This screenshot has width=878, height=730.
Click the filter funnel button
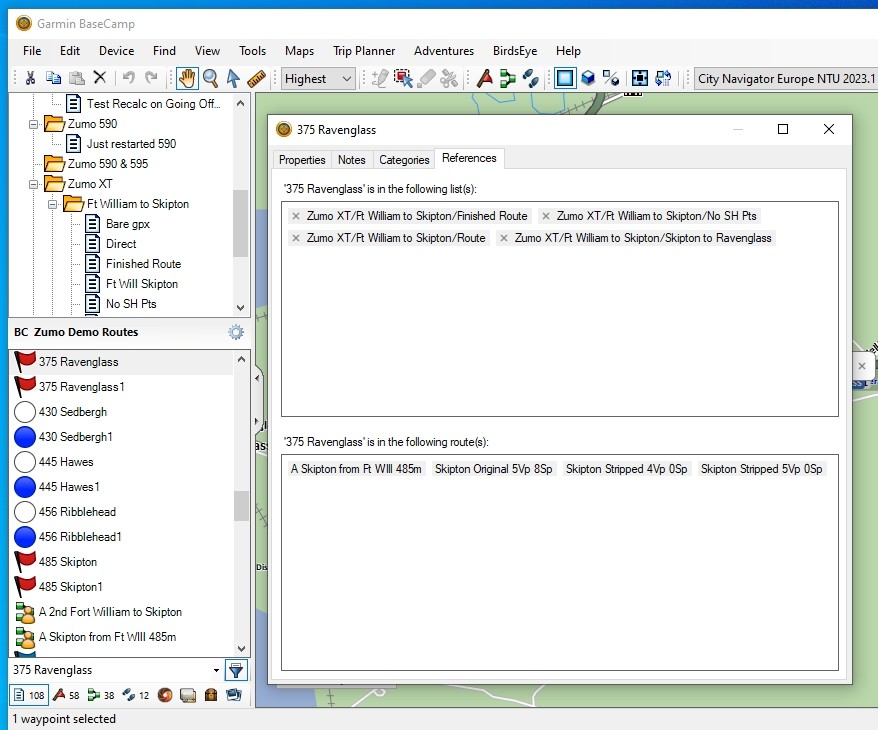click(236, 670)
